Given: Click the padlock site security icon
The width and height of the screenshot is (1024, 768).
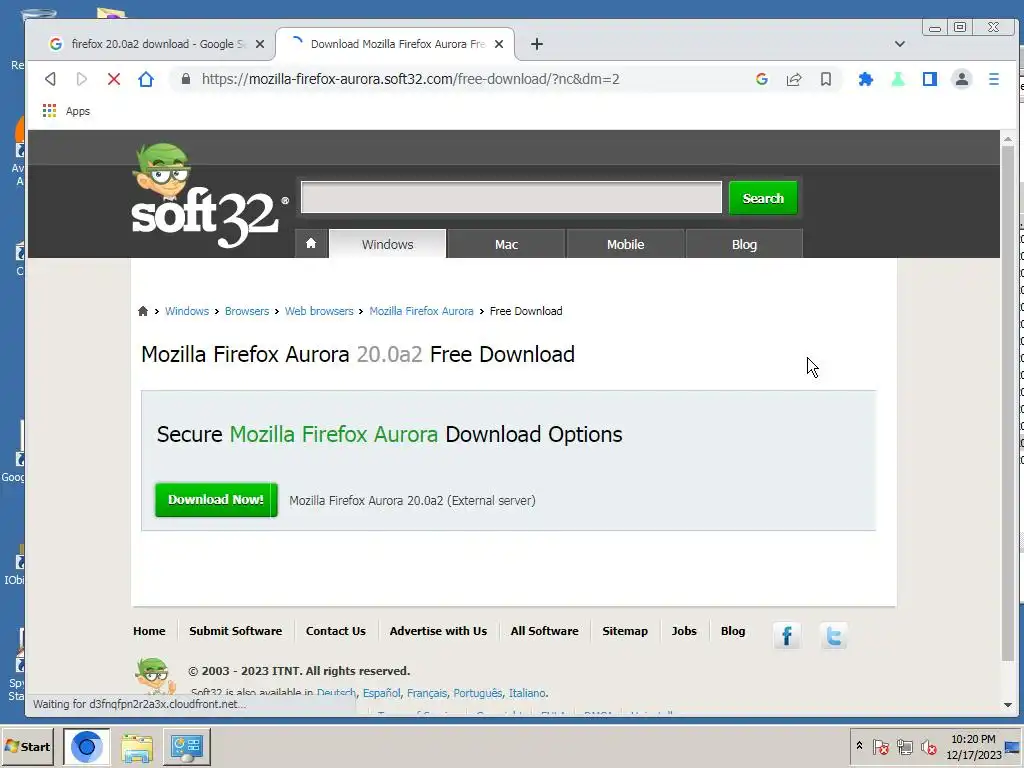Looking at the screenshot, I should [186, 79].
